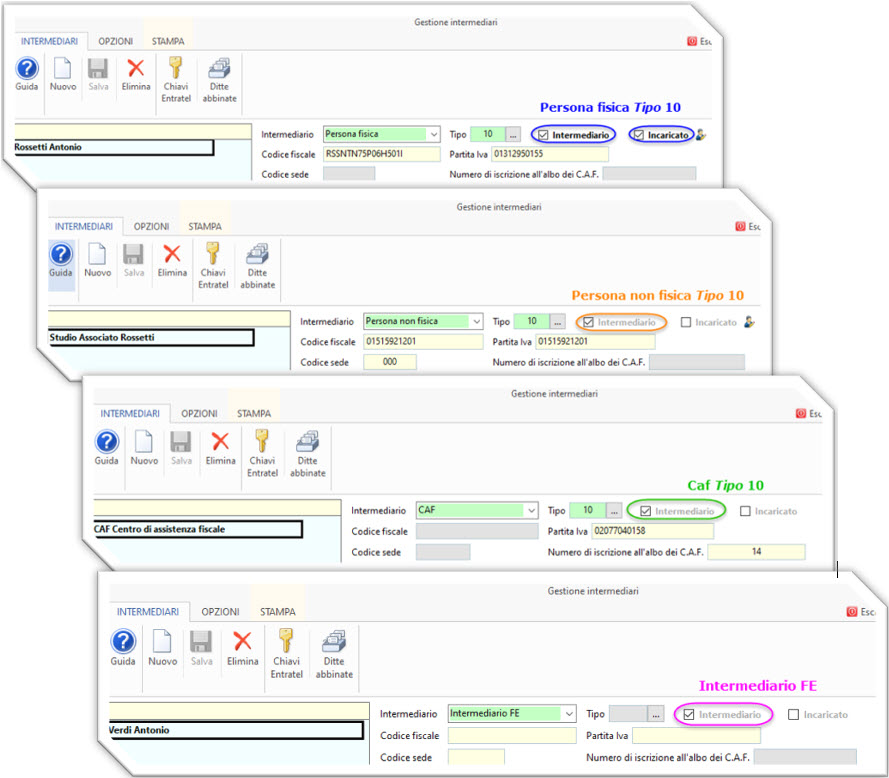Switch to STAMPA tab in Persona fisica window
The image size is (889, 778).
(x=168, y=41)
